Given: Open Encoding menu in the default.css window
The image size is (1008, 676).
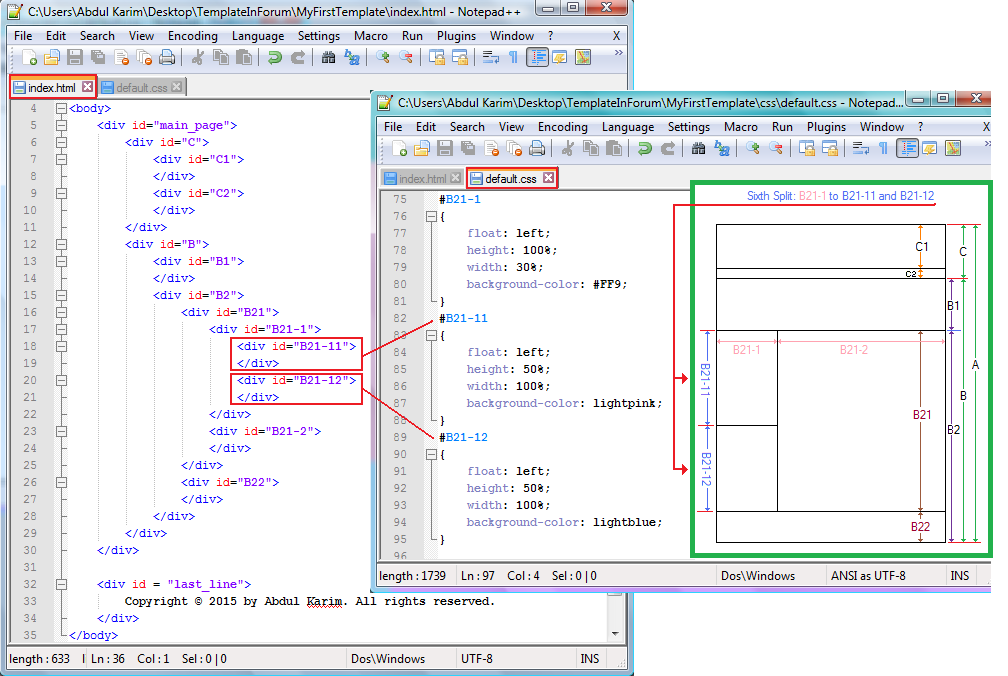Looking at the screenshot, I should click(562, 127).
